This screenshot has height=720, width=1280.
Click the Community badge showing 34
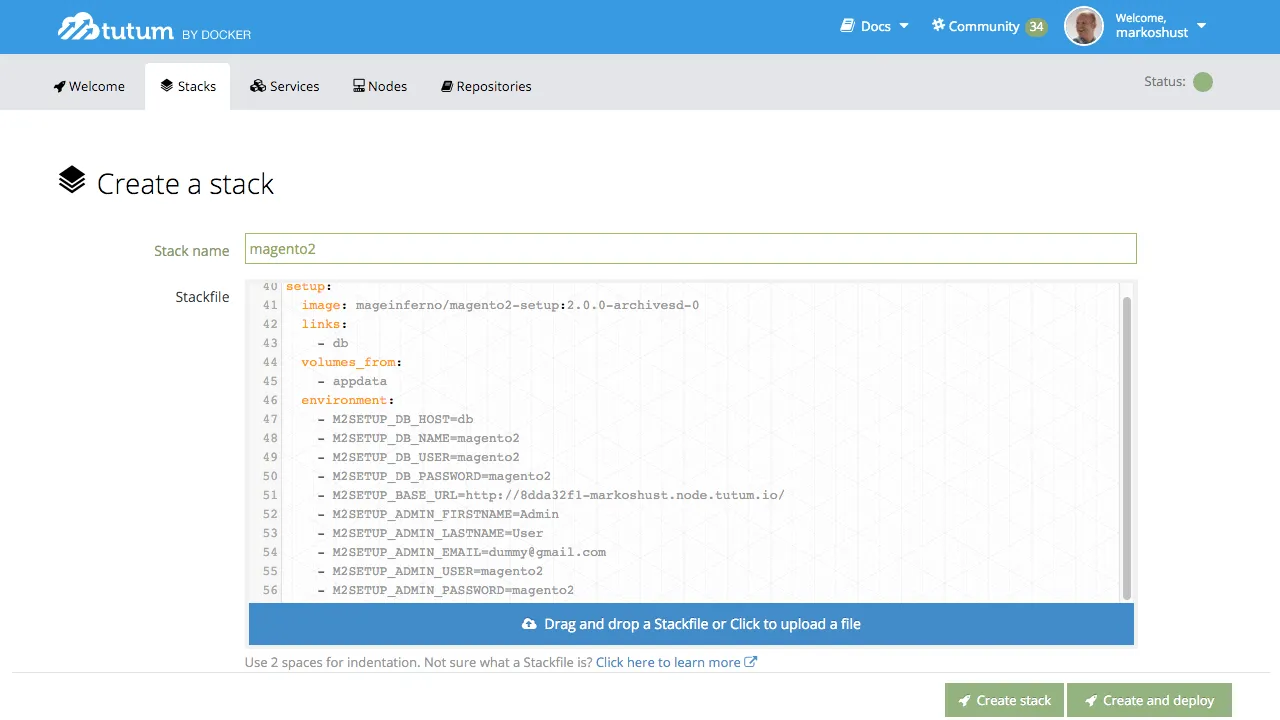click(1036, 27)
